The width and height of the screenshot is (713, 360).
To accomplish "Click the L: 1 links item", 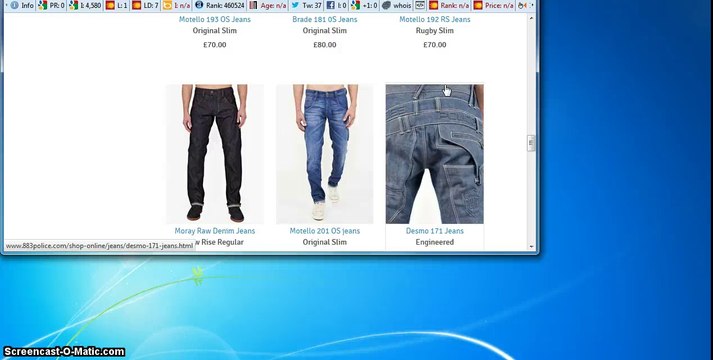I will [x=116, y=5].
